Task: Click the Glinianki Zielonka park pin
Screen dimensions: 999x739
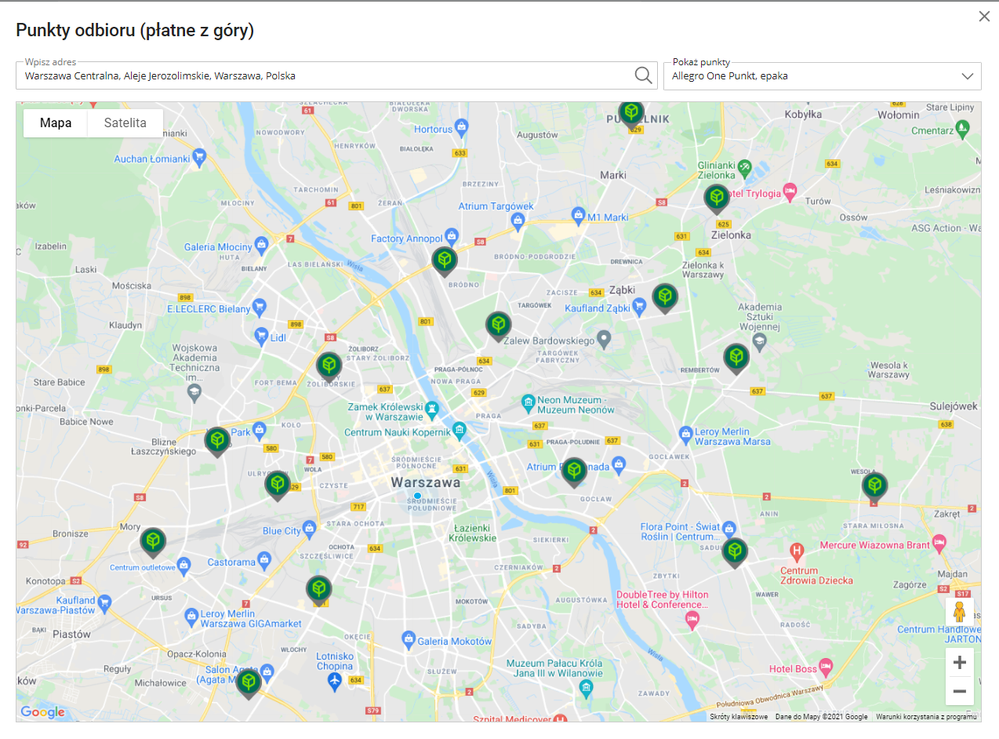Action: (744, 168)
